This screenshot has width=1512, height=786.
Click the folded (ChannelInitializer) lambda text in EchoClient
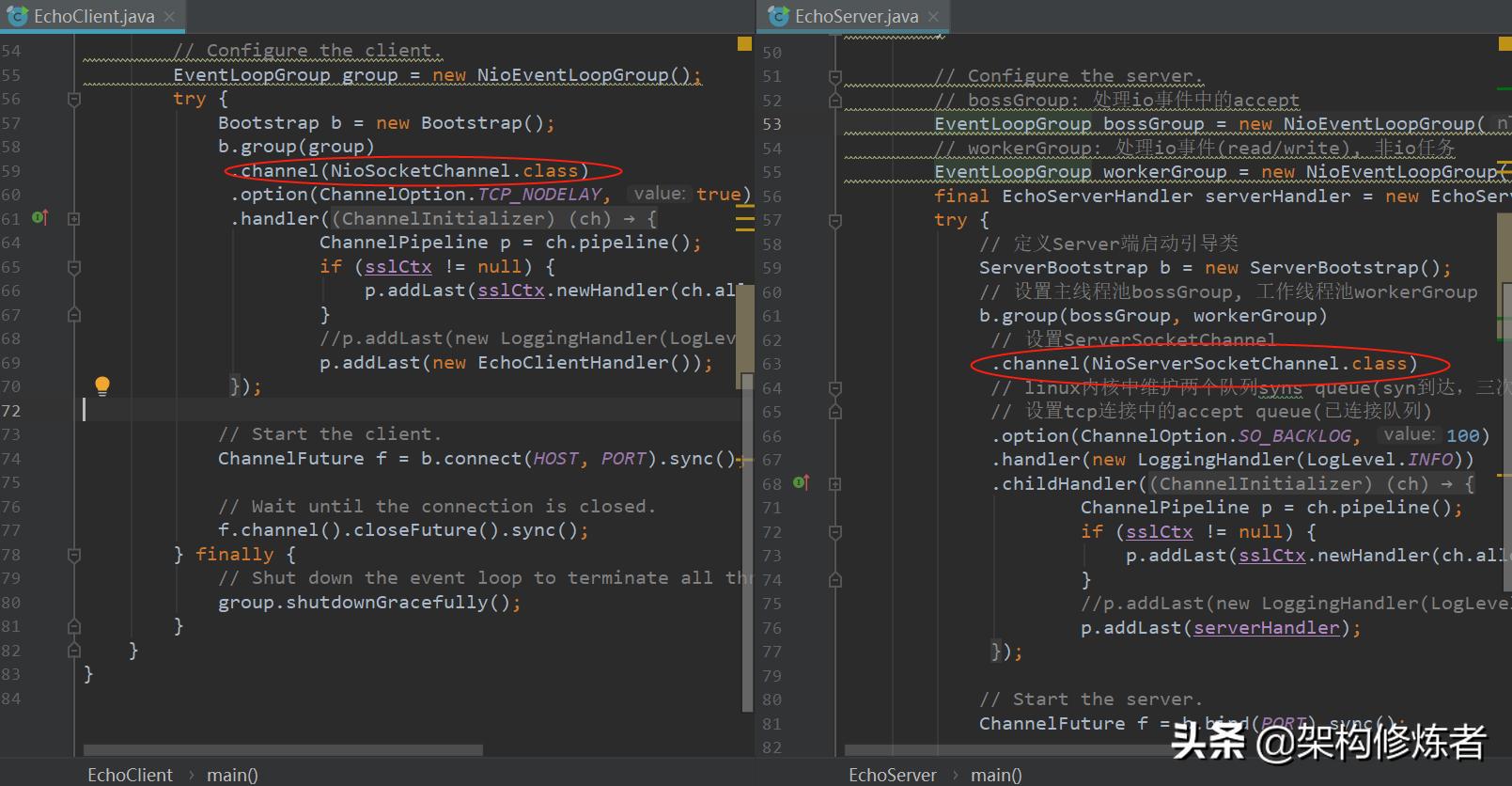(x=442, y=219)
